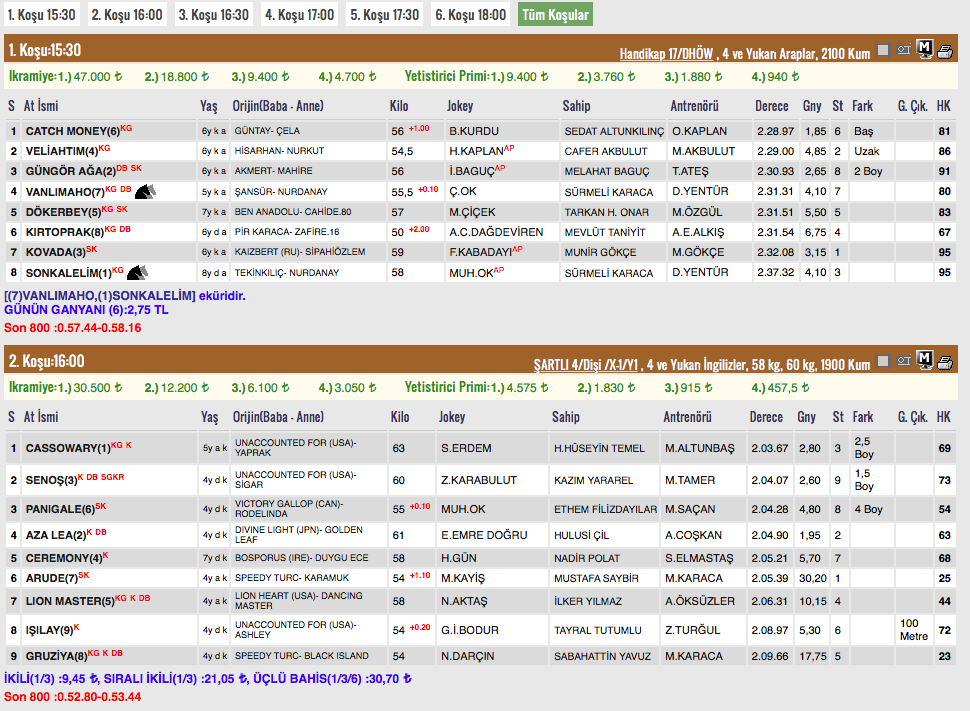Viewport: 970px width, 711px height.
Task: Click the horse-head icon next to SONKALELİM
Action: [x=137, y=271]
